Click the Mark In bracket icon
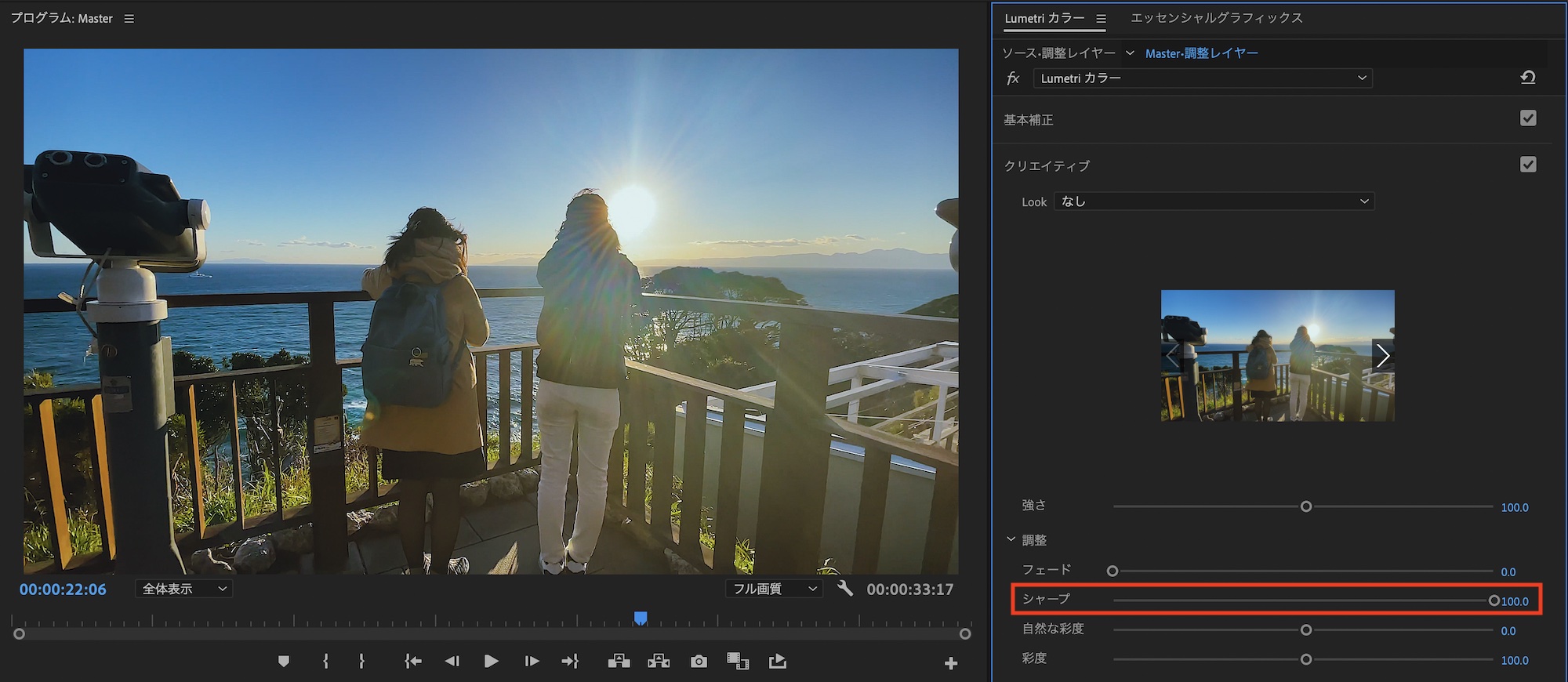 coord(325,662)
